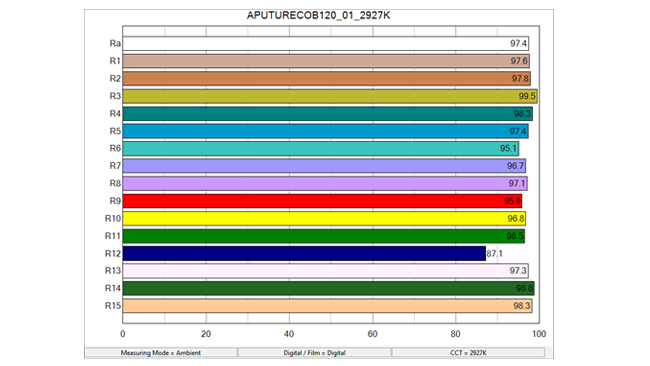The image size is (650, 366).
Task: Click the x-axis tick label 100
Action: [x=539, y=334]
